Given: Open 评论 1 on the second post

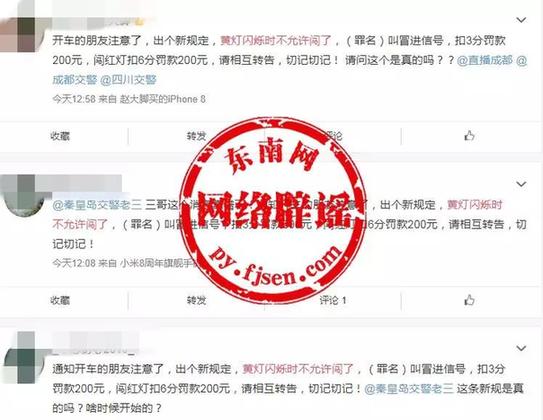Looking at the screenshot, I should point(333,300).
